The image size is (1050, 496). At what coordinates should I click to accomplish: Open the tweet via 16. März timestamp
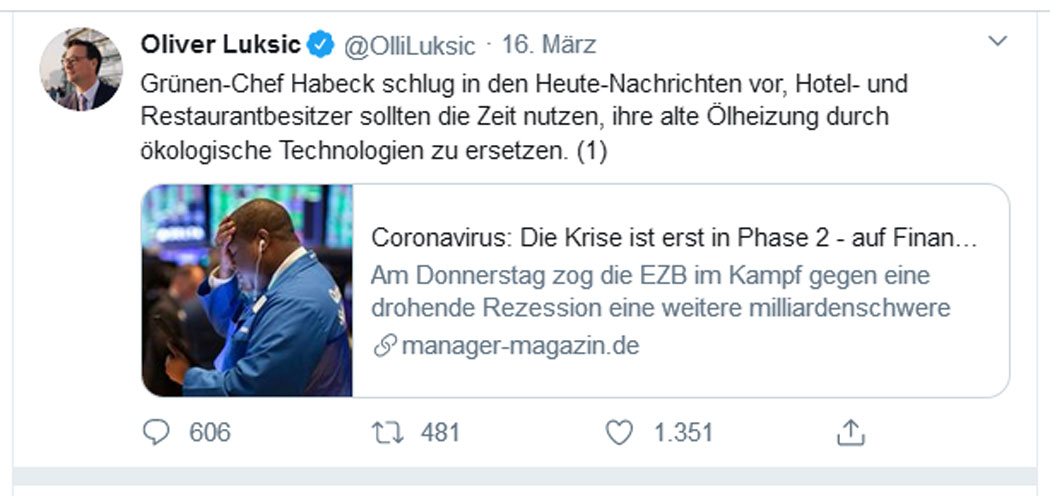tap(548, 45)
